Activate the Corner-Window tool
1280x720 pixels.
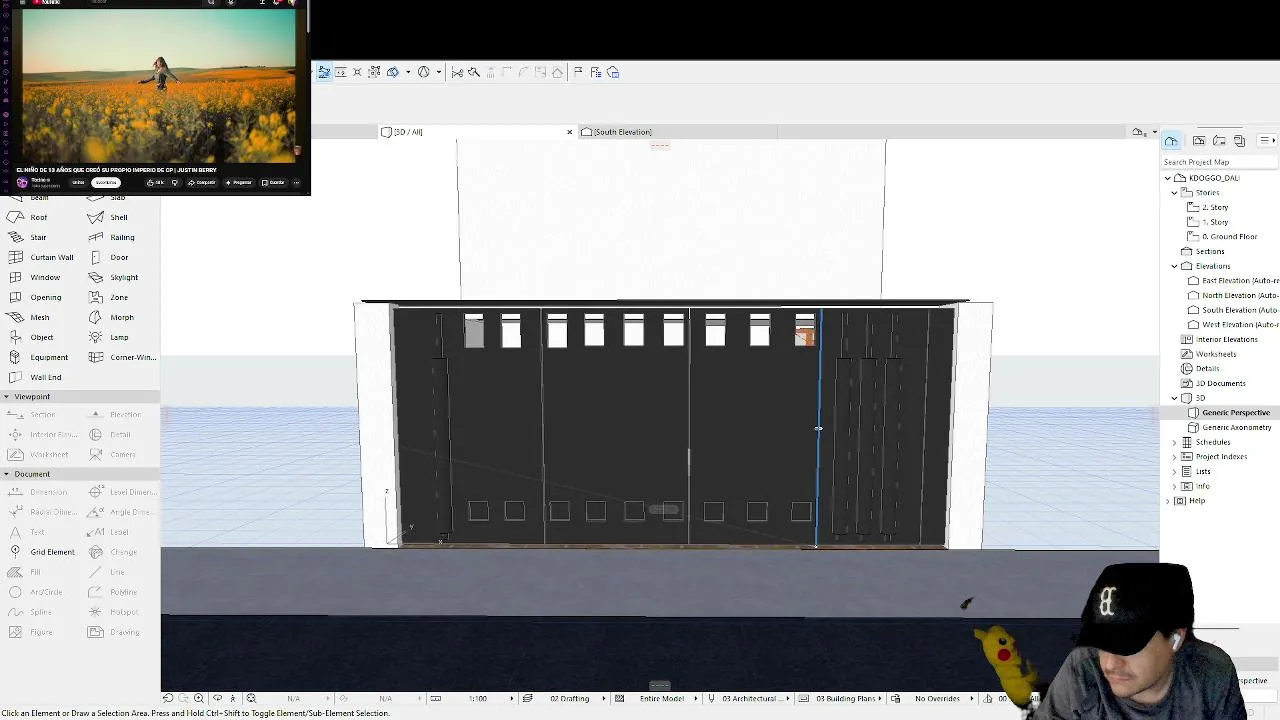coord(122,357)
